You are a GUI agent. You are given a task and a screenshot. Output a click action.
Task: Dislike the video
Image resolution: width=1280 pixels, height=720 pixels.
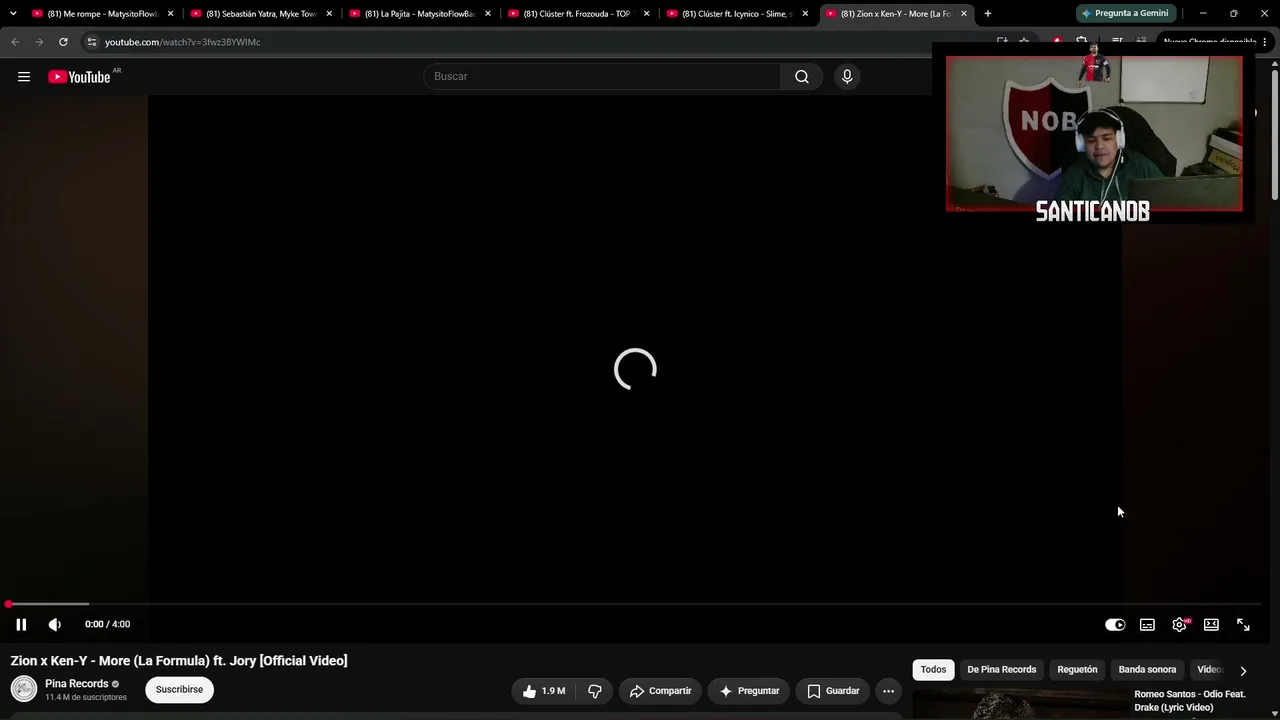click(x=595, y=691)
